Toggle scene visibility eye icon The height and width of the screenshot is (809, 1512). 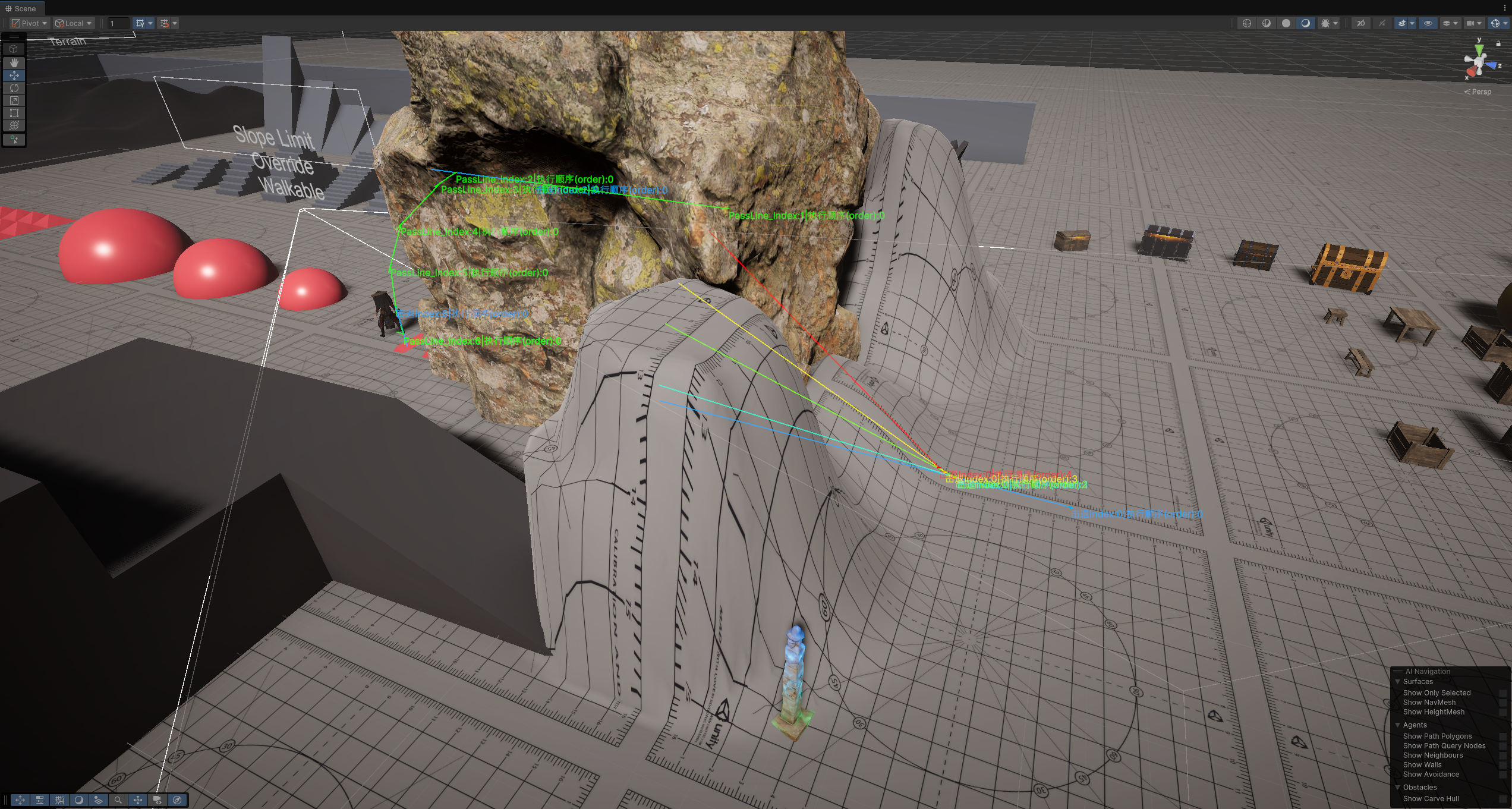(x=1428, y=23)
